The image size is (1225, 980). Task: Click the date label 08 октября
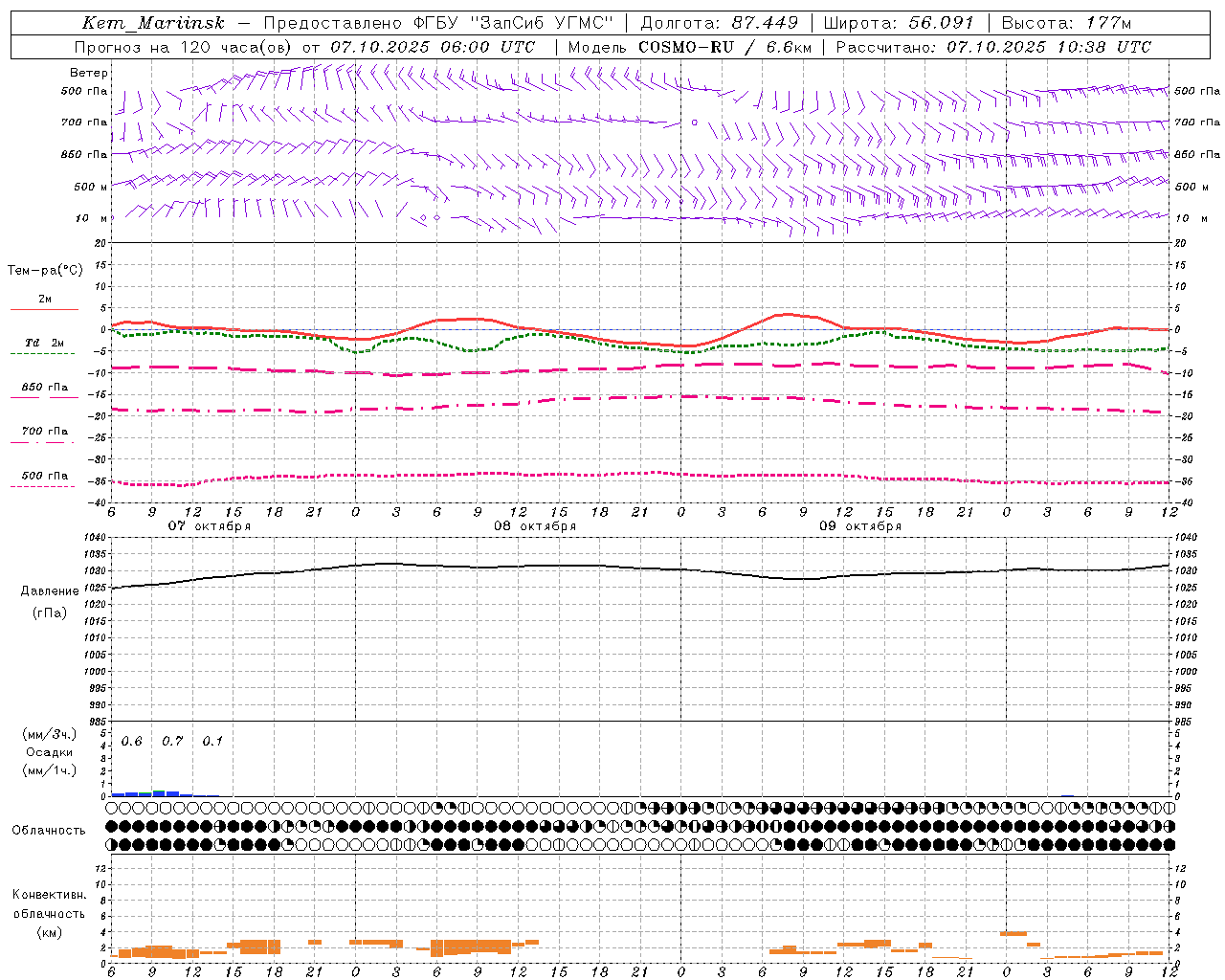pyautogui.click(x=535, y=526)
